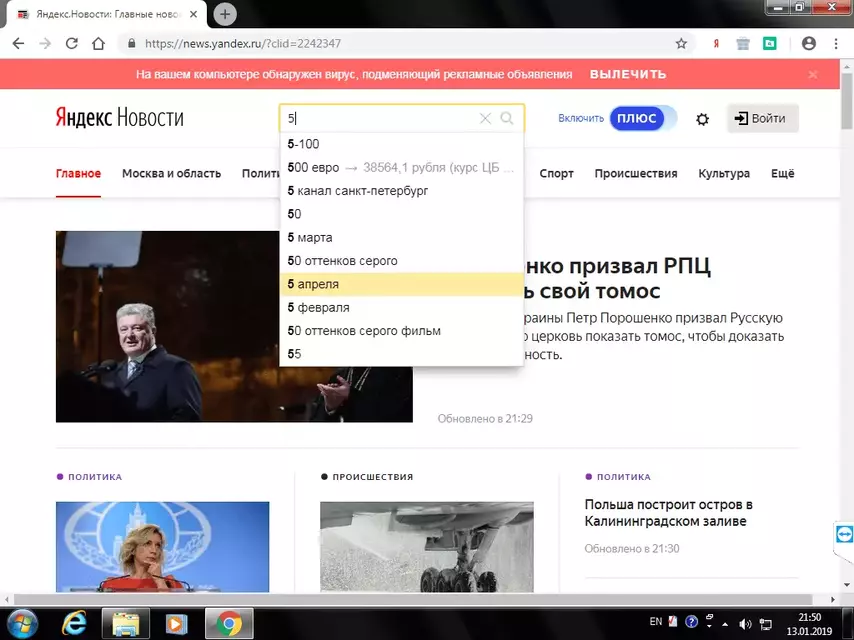Open the blue help tray icon
The image size is (854, 640).
[691, 621]
